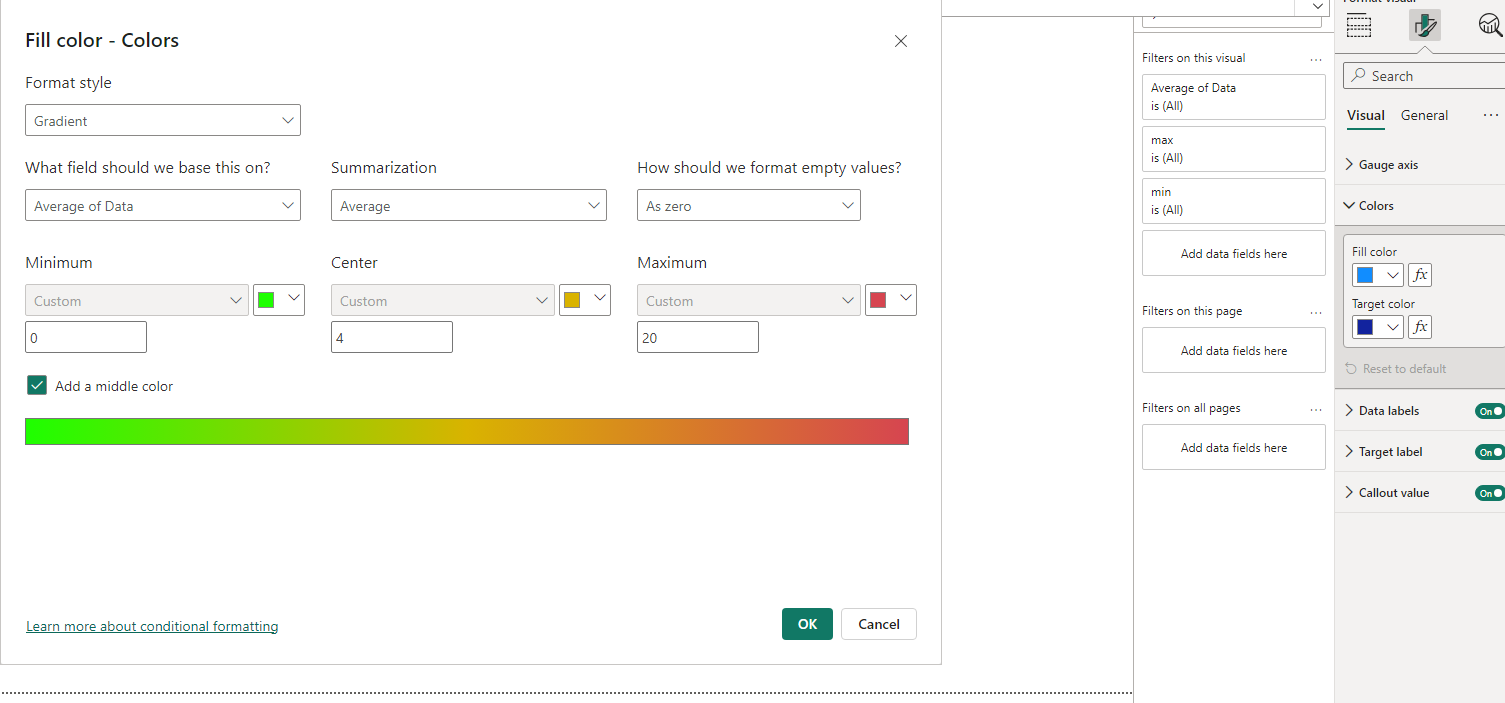Uncheck Add a middle color
The height and width of the screenshot is (703, 1505).
point(37,385)
